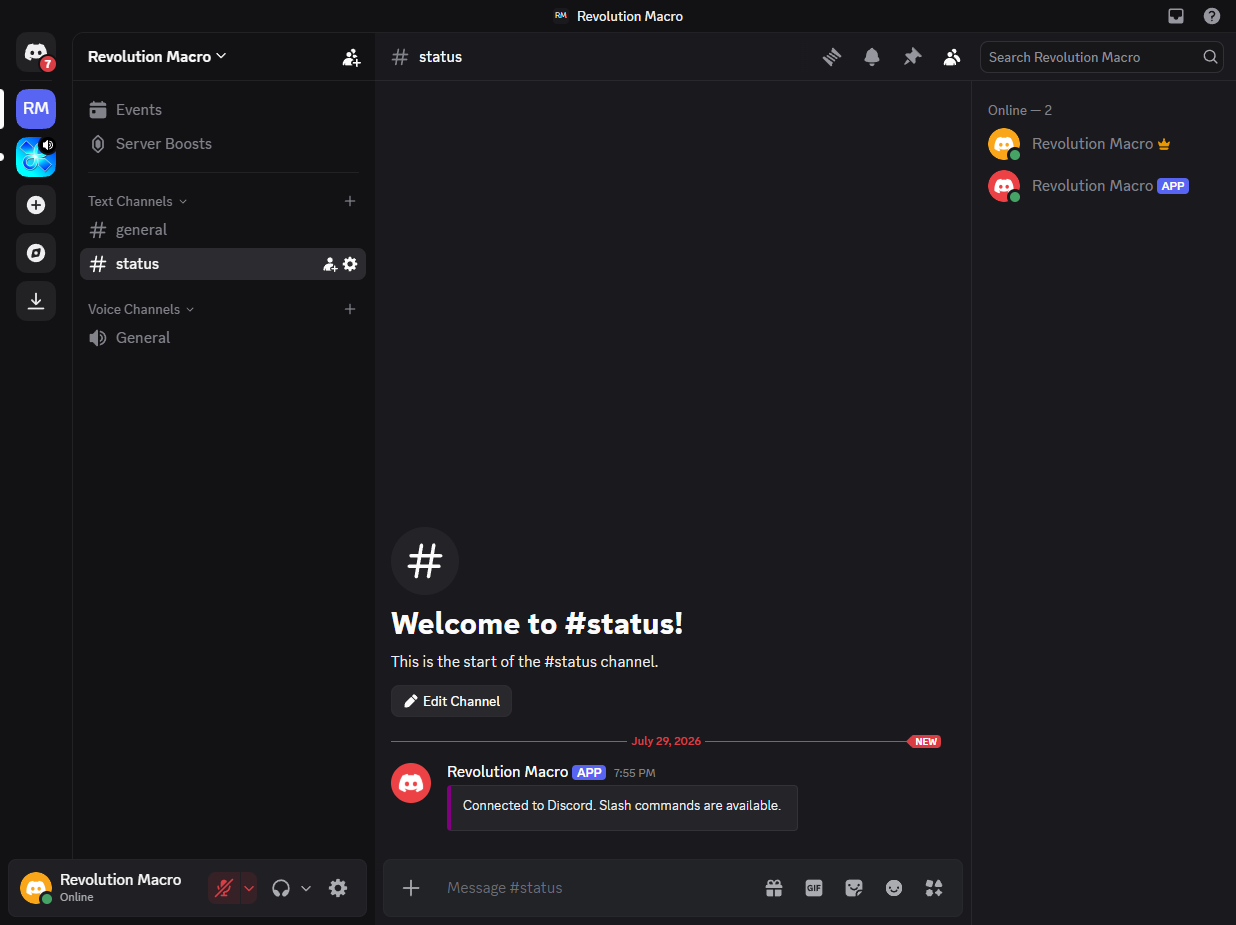Click status channel name in header
The width and height of the screenshot is (1236, 925).
point(440,57)
